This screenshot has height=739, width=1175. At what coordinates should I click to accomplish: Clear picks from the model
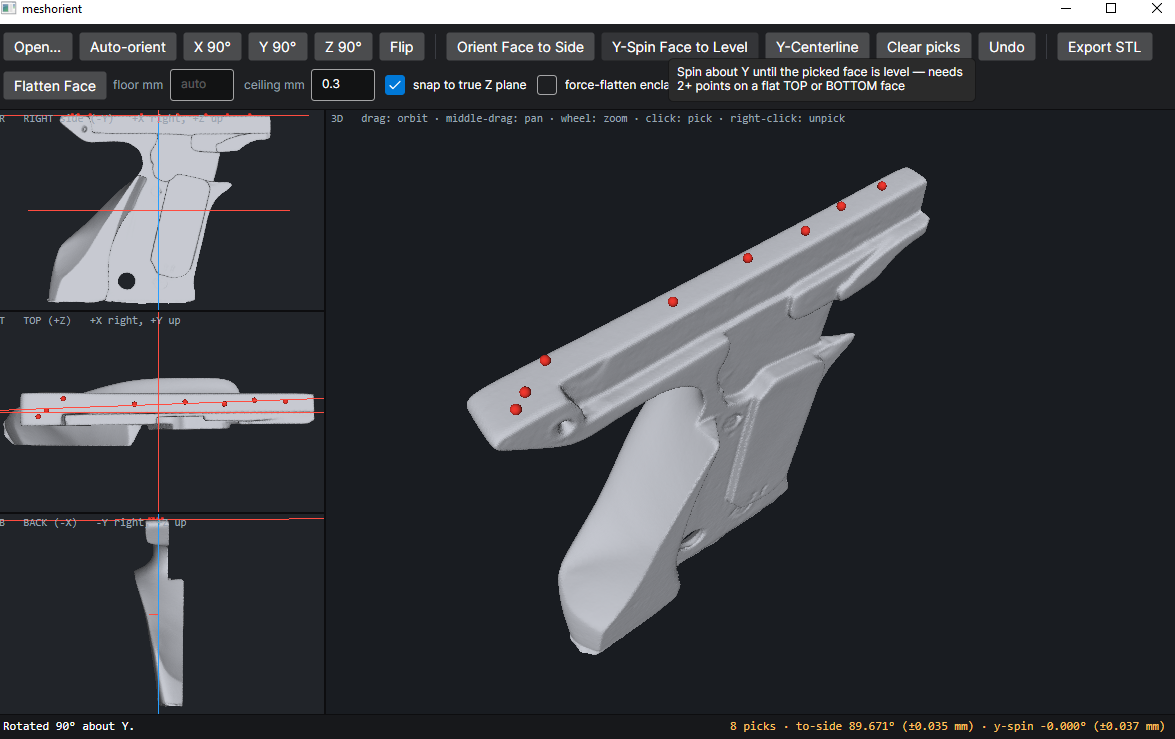pos(923,46)
